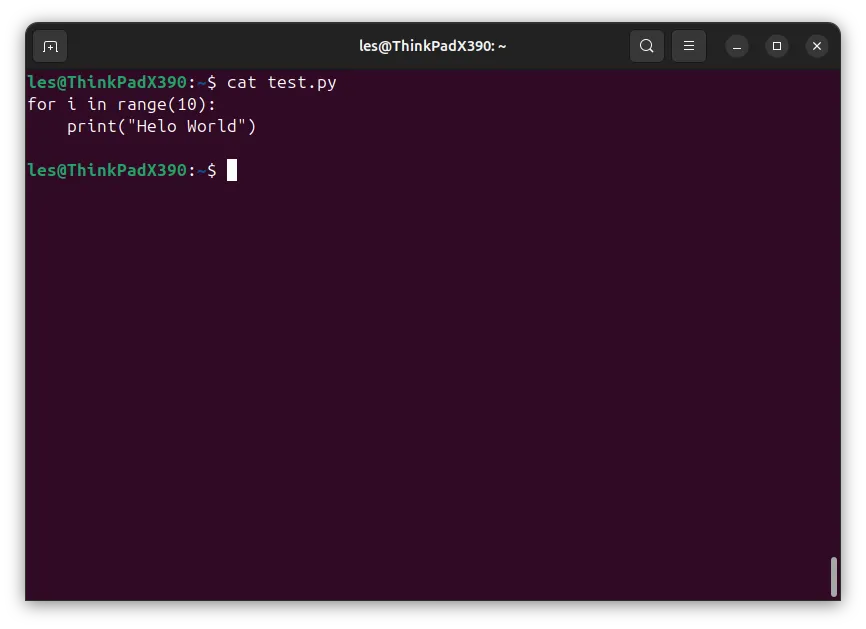Click the text 'cat test.py' command

click(282, 83)
